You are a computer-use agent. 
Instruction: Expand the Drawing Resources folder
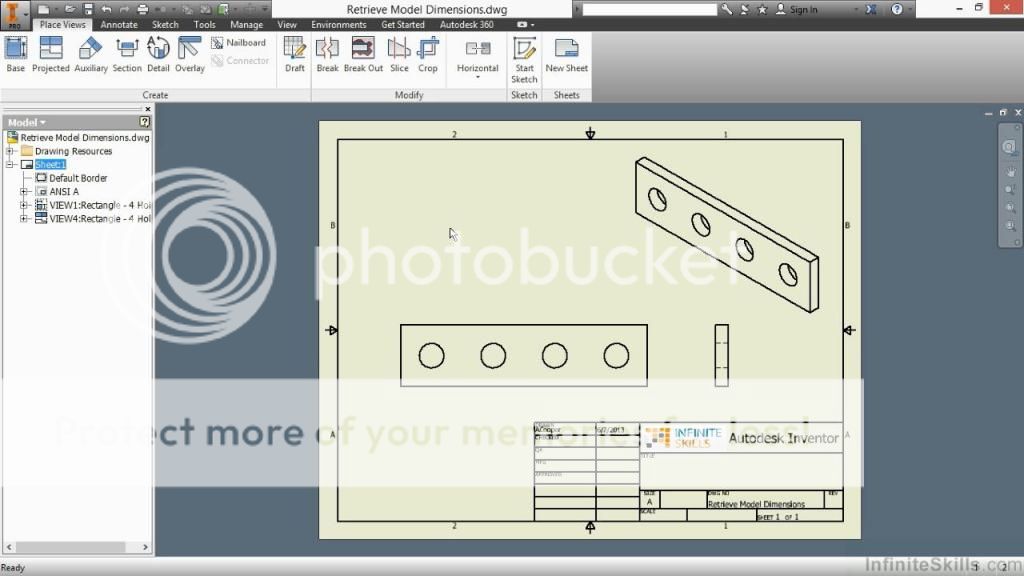[x=10, y=152]
